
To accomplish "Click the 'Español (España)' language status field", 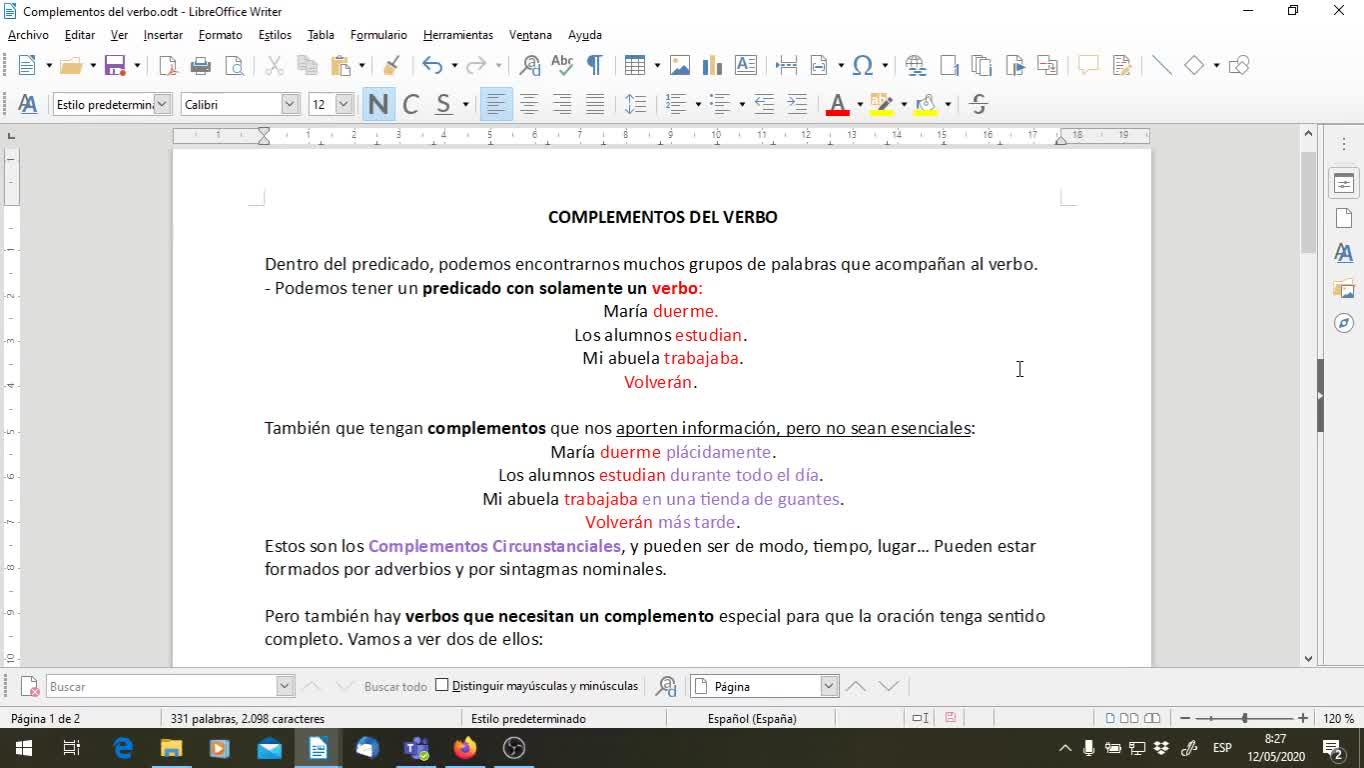I will click(752, 718).
